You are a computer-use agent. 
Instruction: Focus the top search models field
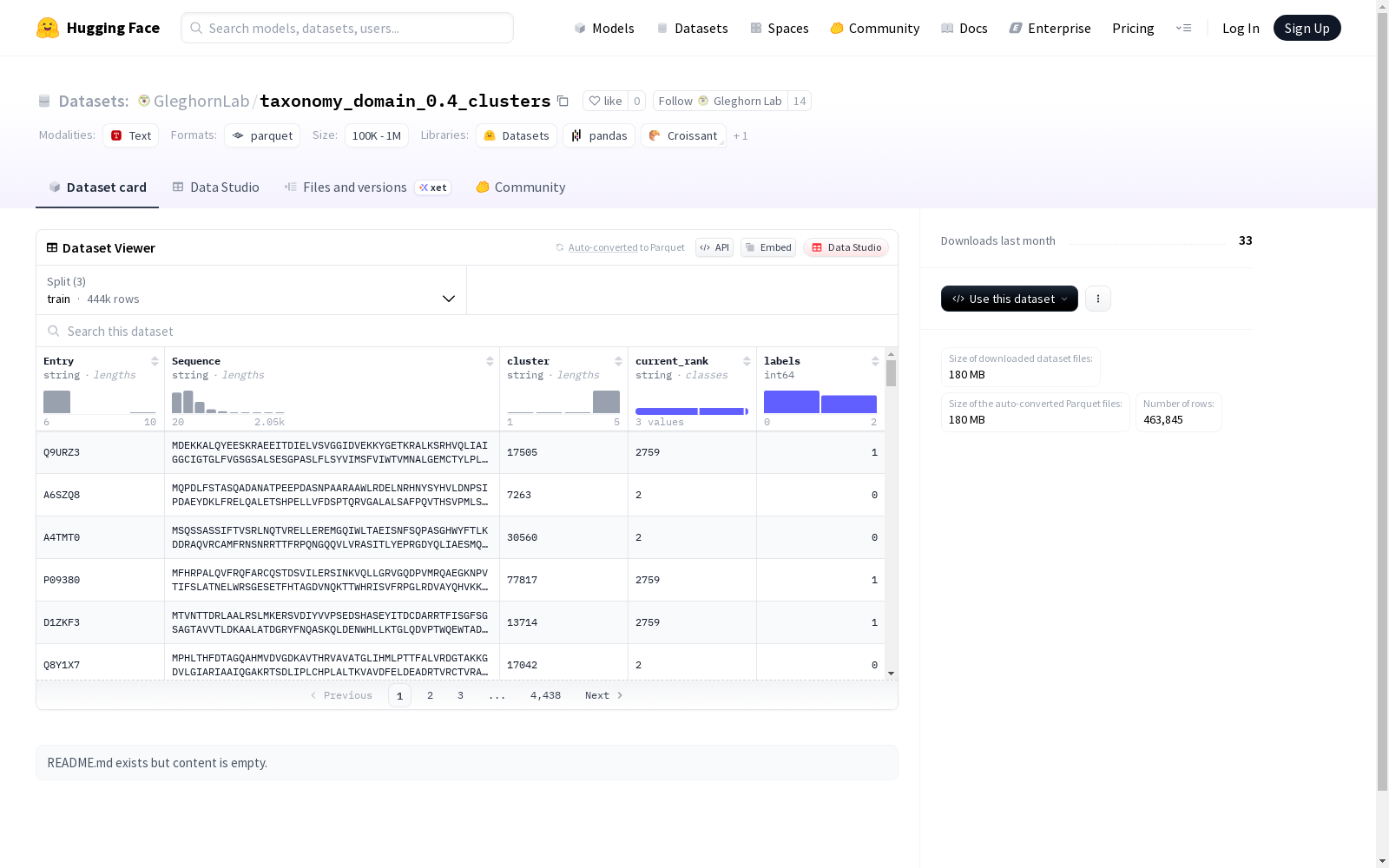coord(347,28)
